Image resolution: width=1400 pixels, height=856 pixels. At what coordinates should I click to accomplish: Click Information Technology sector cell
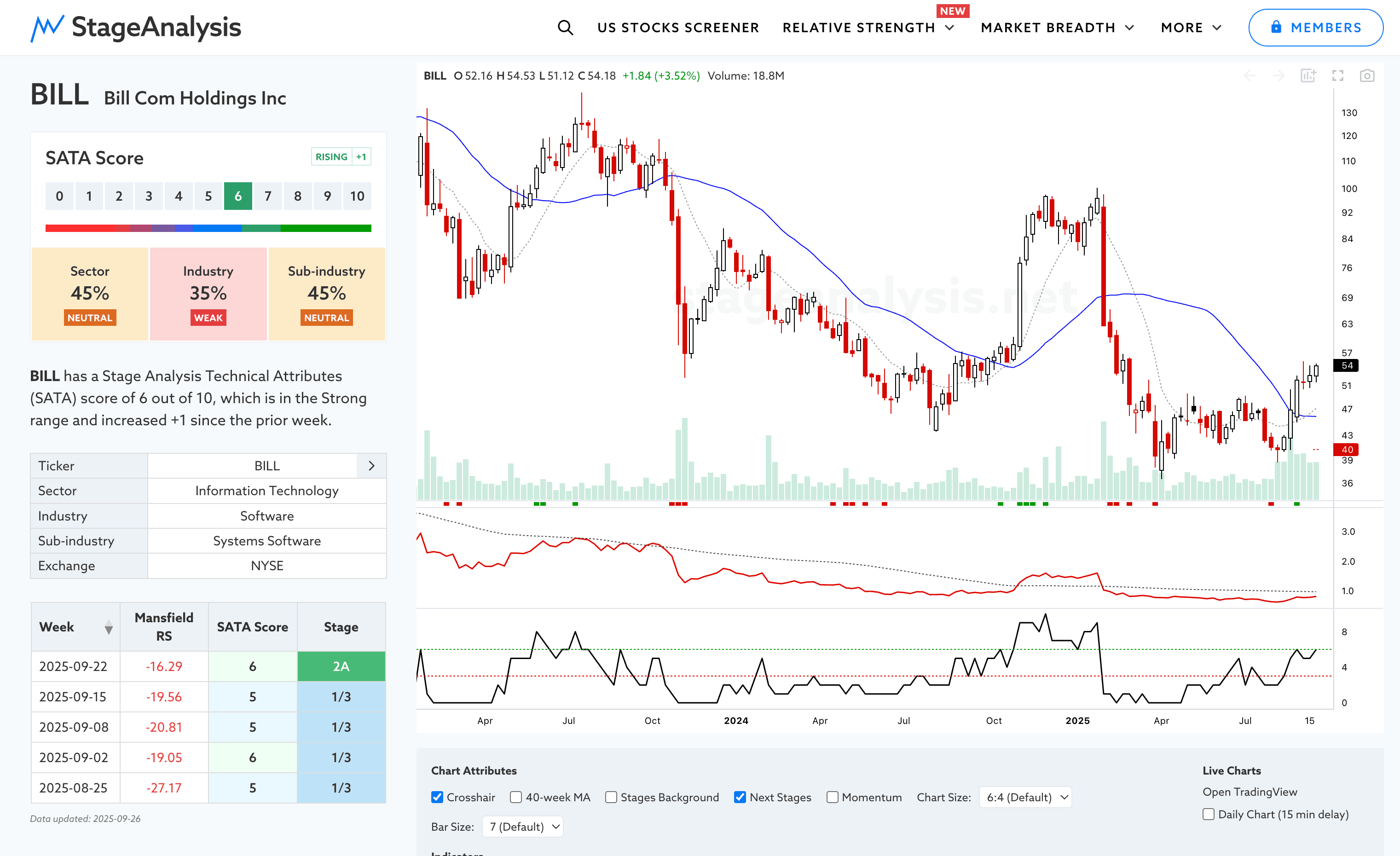267,491
